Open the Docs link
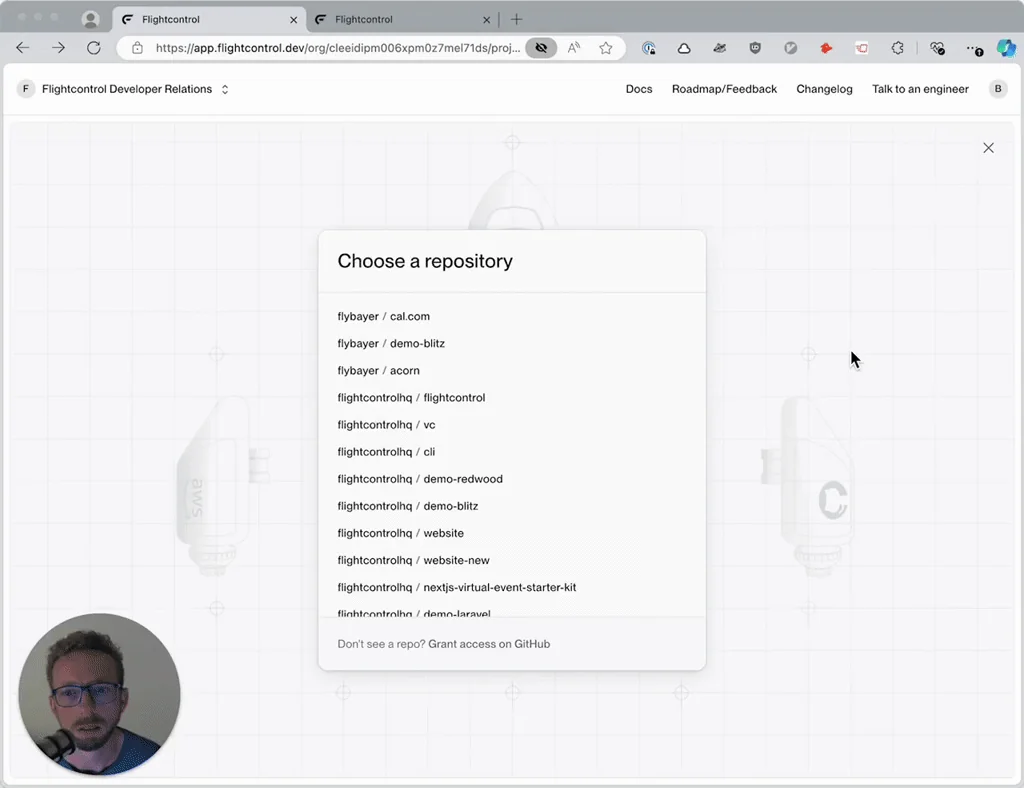1024x788 pixels. point(639,89)
